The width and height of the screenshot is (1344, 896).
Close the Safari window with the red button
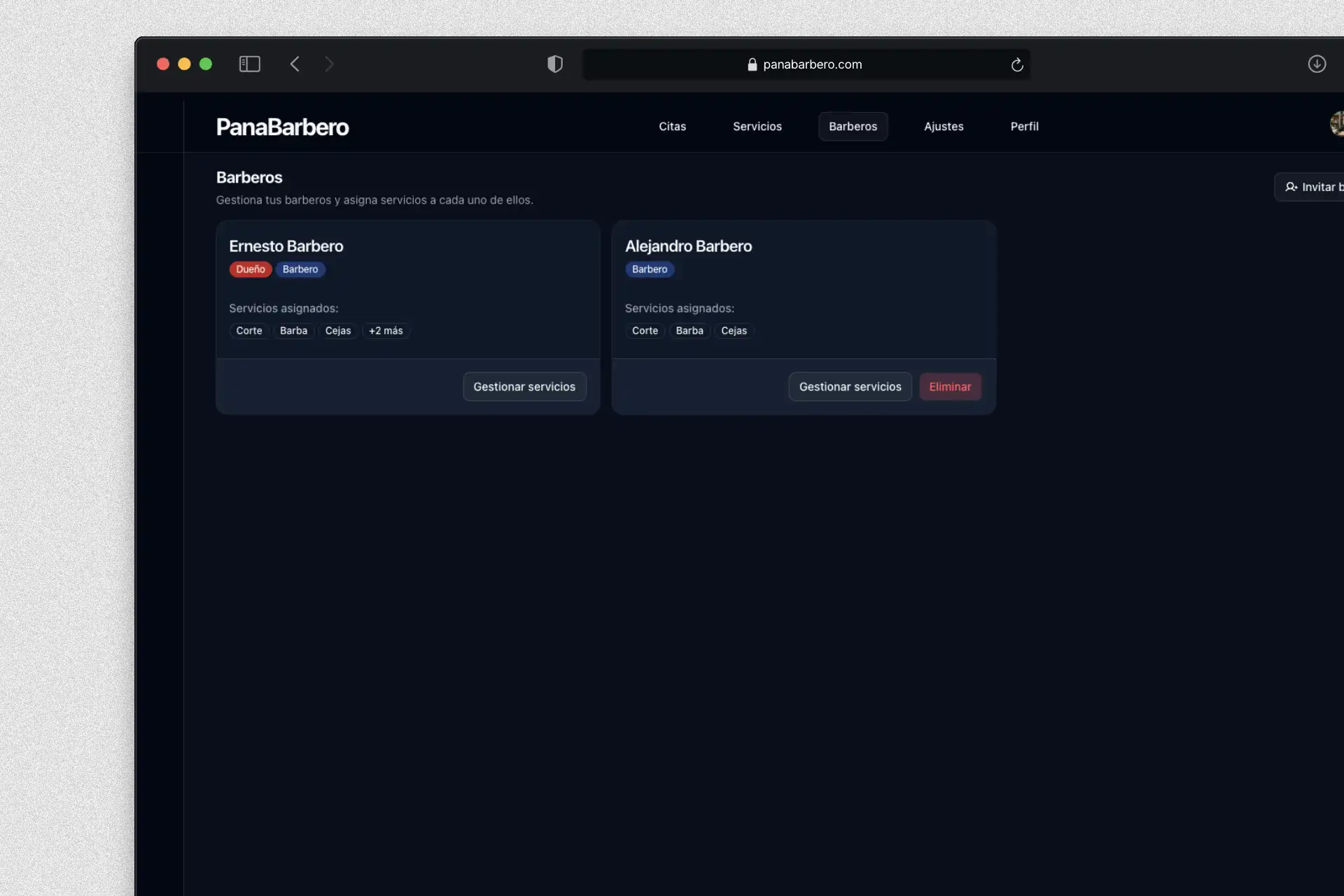[x=163, y=64]
